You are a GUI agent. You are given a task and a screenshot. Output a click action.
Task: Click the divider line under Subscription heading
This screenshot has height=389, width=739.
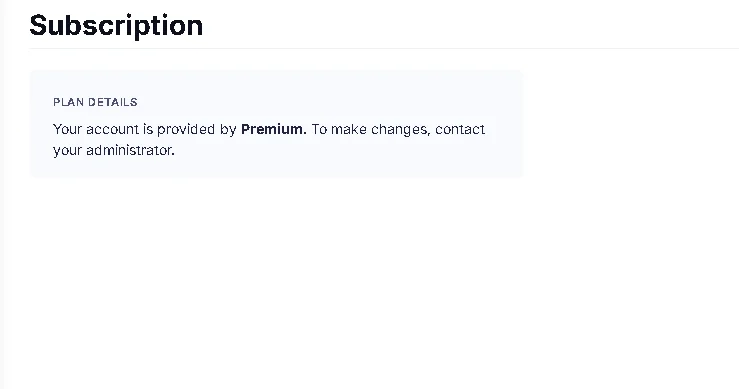click(384, 48)
